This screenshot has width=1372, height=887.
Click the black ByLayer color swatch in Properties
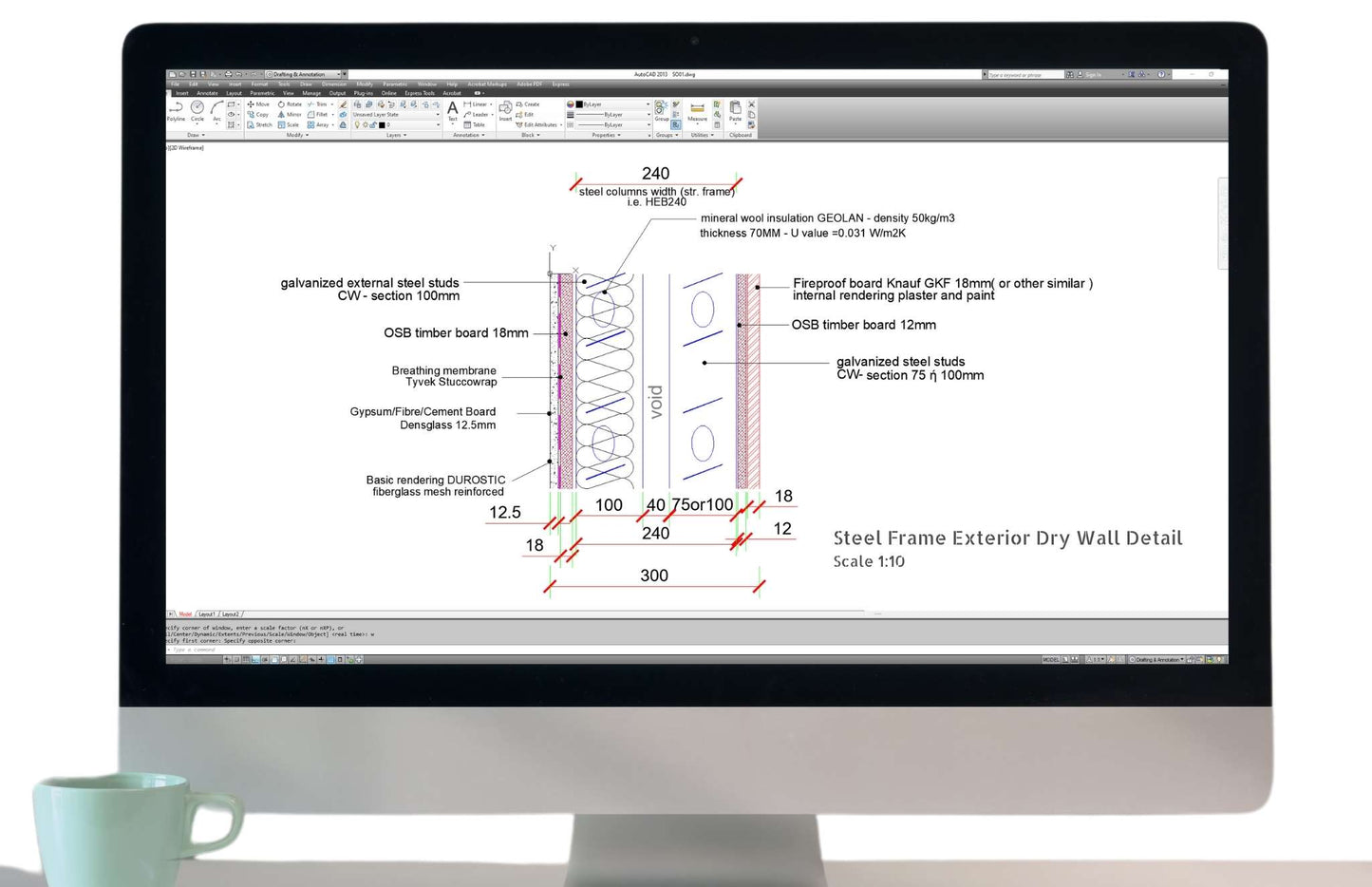(x=579, y=104)
